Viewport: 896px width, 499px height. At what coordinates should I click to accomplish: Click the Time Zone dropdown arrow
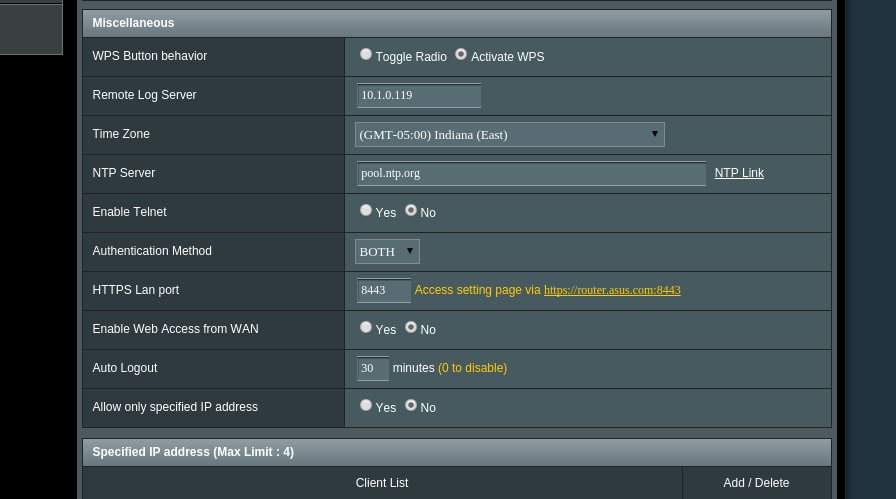pos(654,134)
